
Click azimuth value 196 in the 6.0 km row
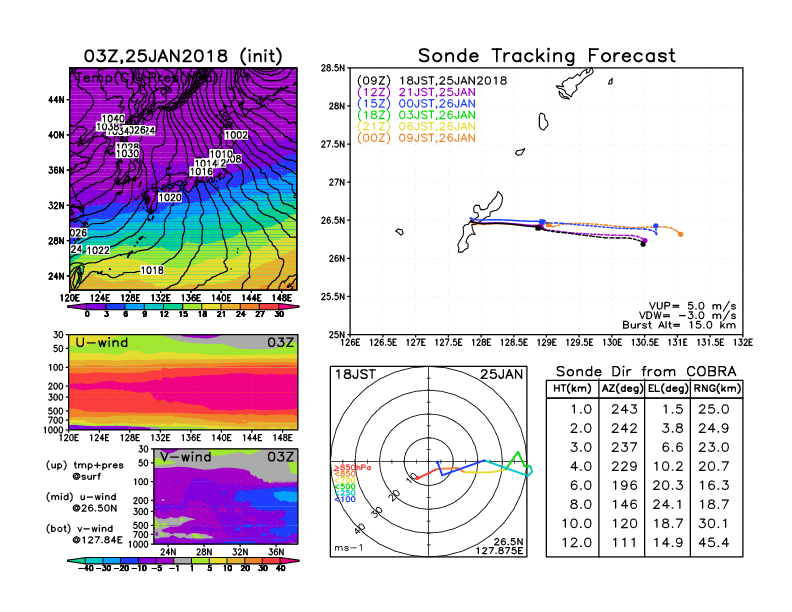[624, 485]
